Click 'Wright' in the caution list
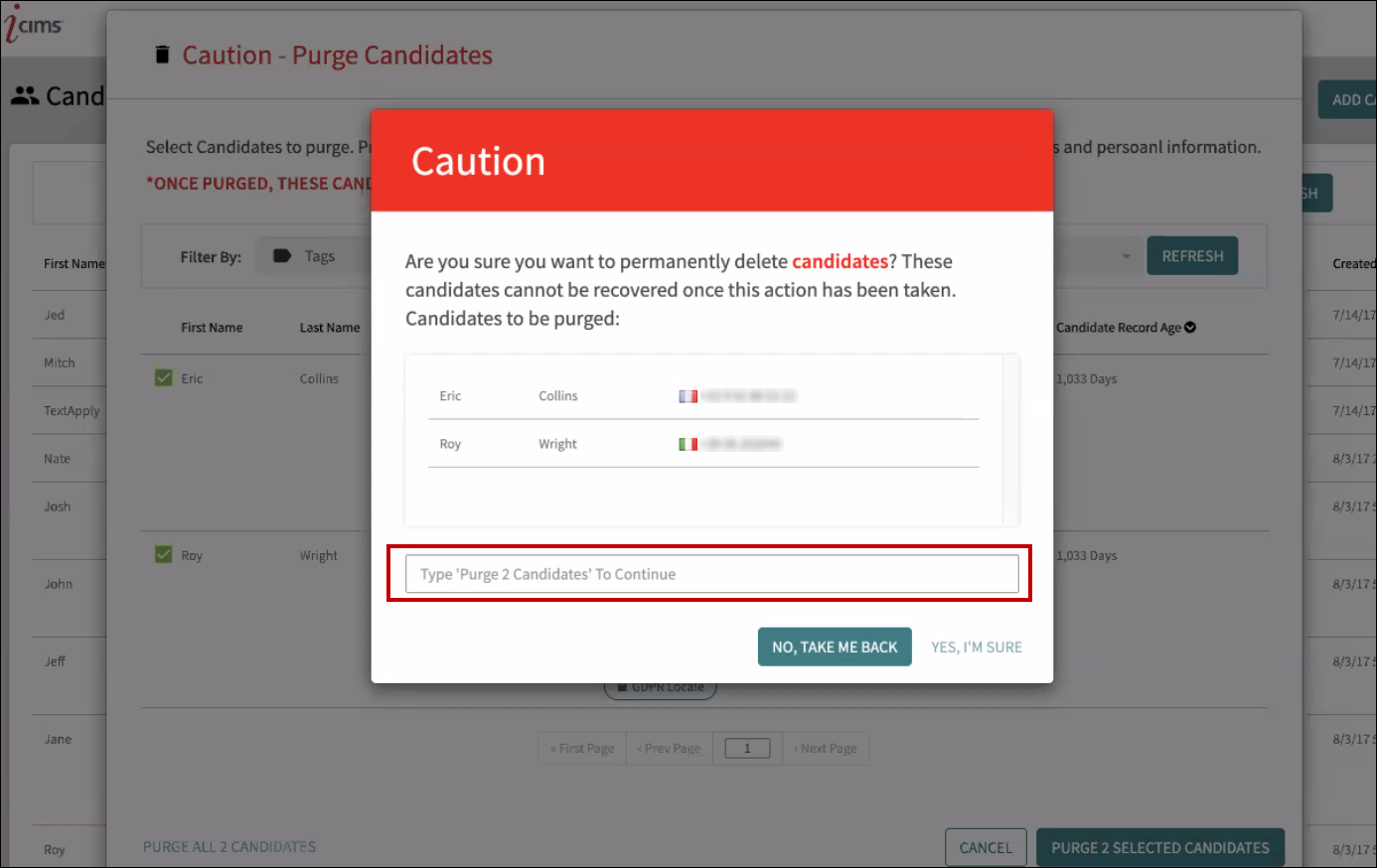The height and width of the screenshot is (868, 1377). coord(557,445)
